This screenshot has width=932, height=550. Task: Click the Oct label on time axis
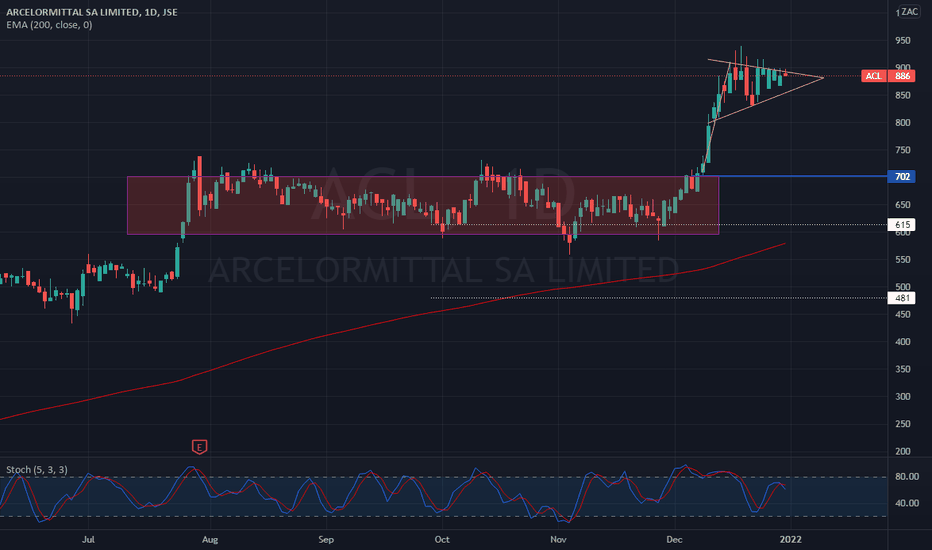pyautogui.click(x=442, y=540)
